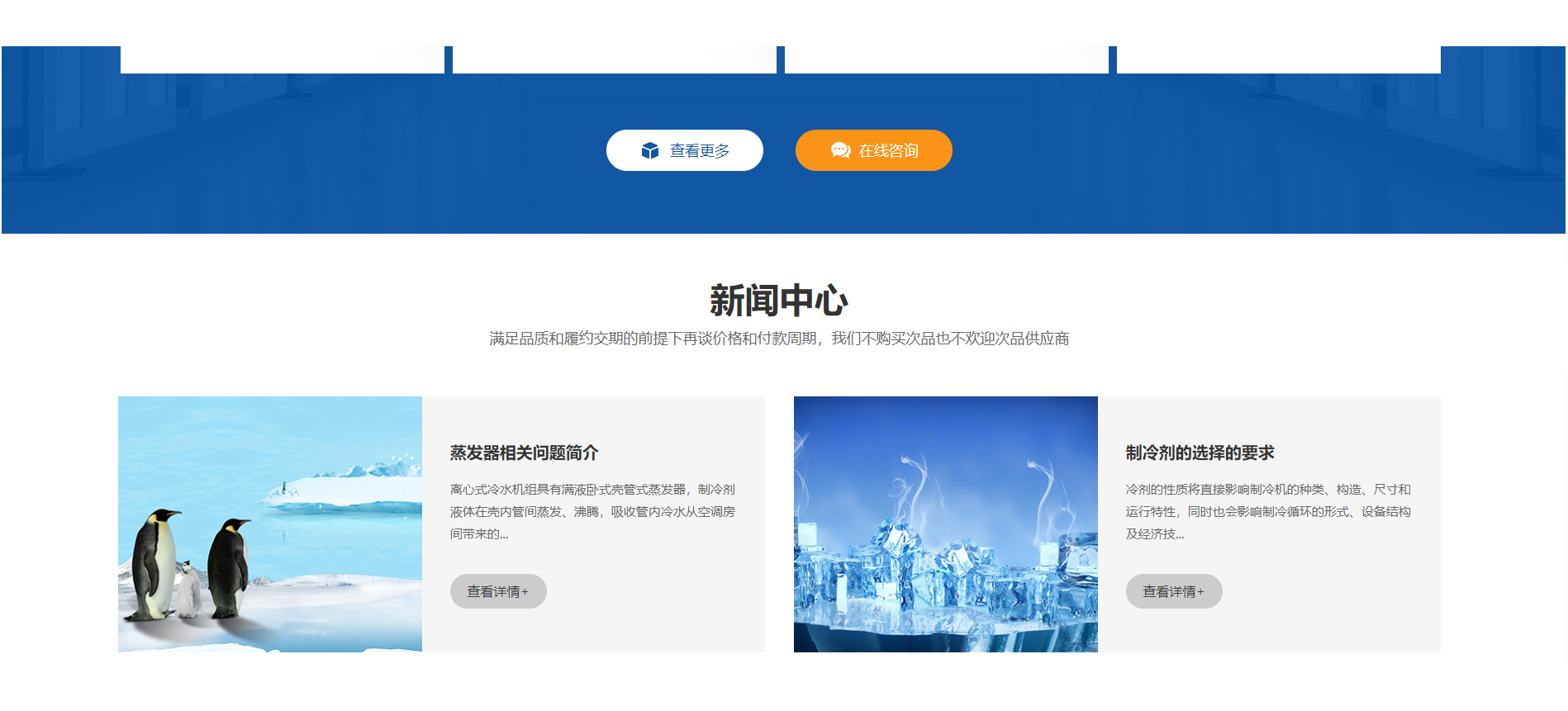Open the ice cubes news thumbnail image
The height and width of the screenshot is (711, 1568).
(945, 524)
